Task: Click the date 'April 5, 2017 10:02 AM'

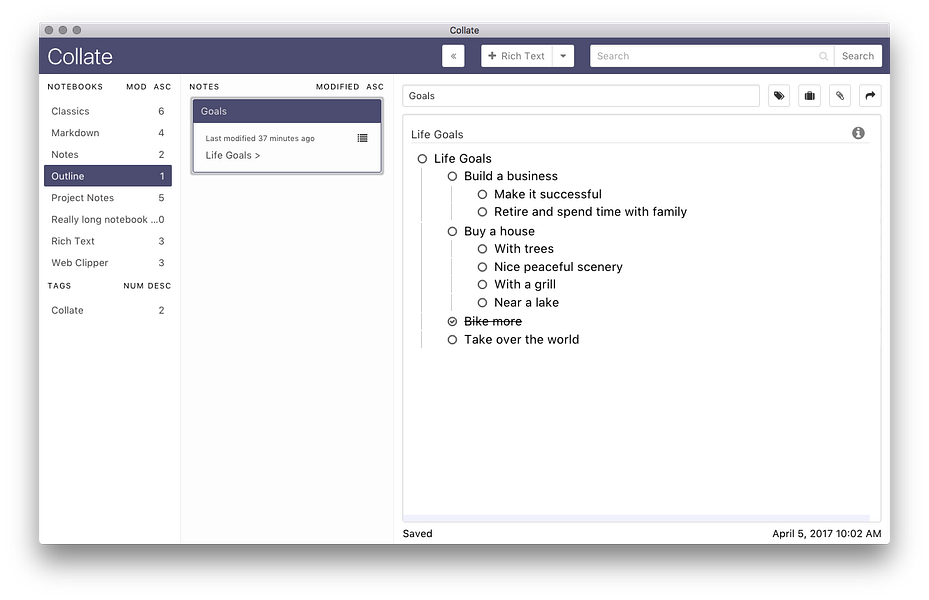Action: point(826,533)
